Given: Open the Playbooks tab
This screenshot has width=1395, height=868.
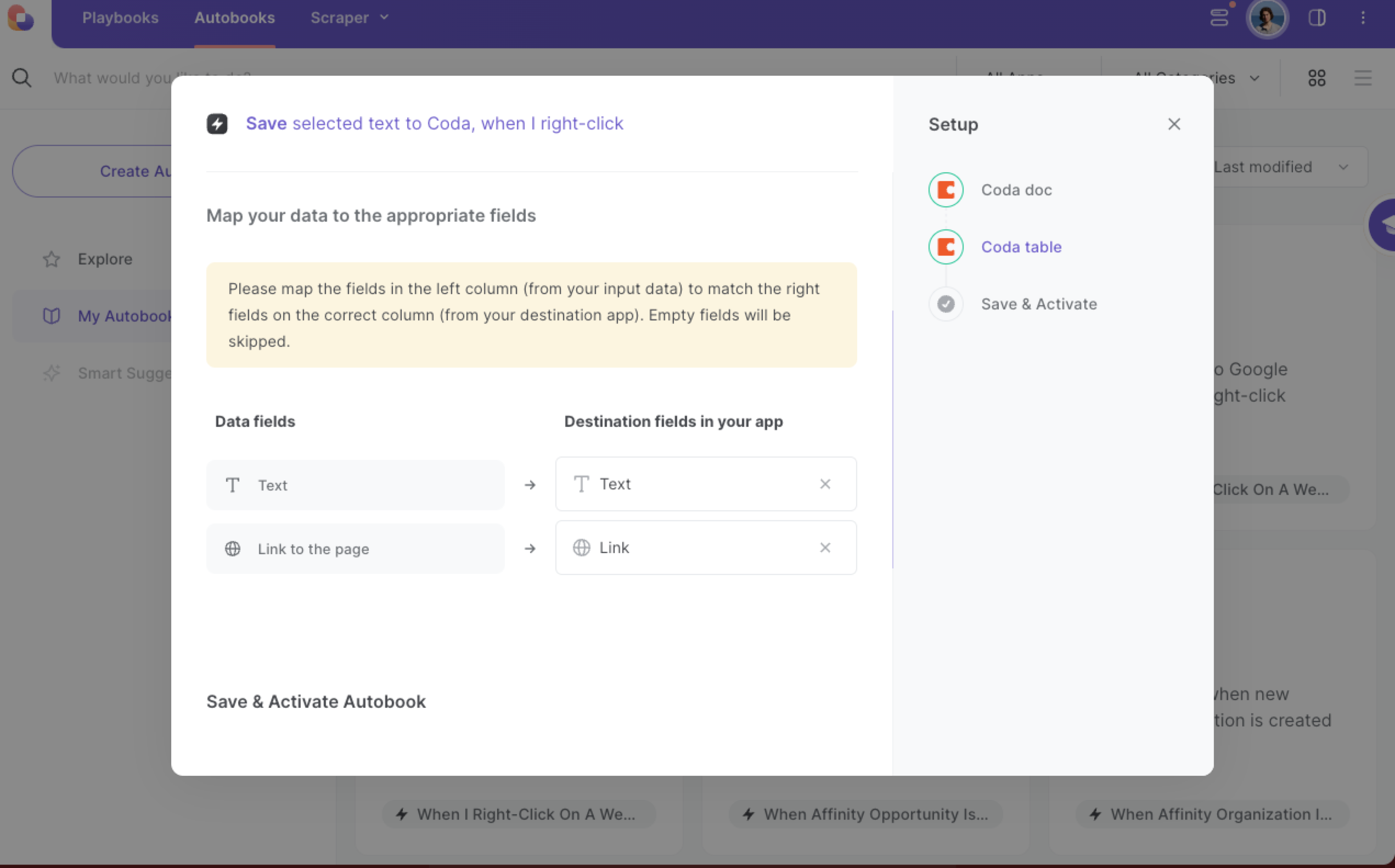Looking at the screenshot, I should point(120,18).
